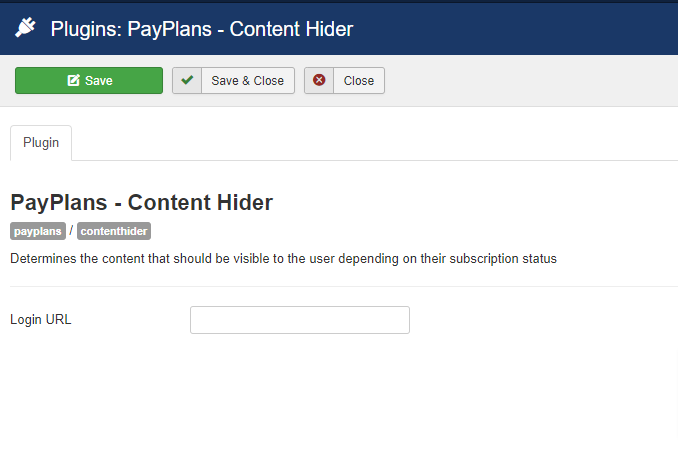This screenshot has width=678, height=457.
Task: Click the Close toolbar button
Action: click(344, 80)
